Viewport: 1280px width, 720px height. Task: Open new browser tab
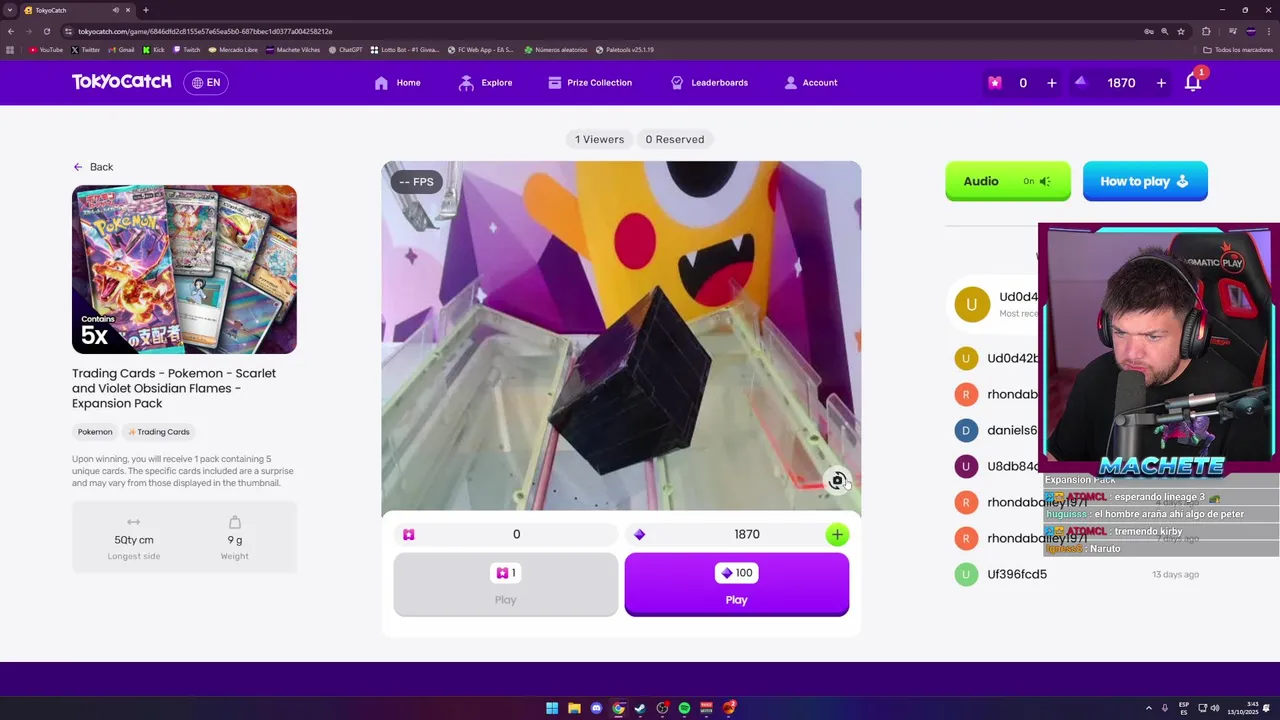point(146,10)
